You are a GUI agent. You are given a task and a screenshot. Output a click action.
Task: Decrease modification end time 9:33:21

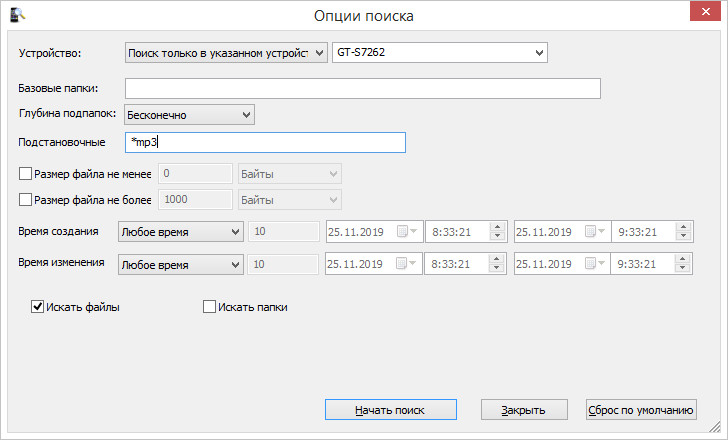coord(682,268)
